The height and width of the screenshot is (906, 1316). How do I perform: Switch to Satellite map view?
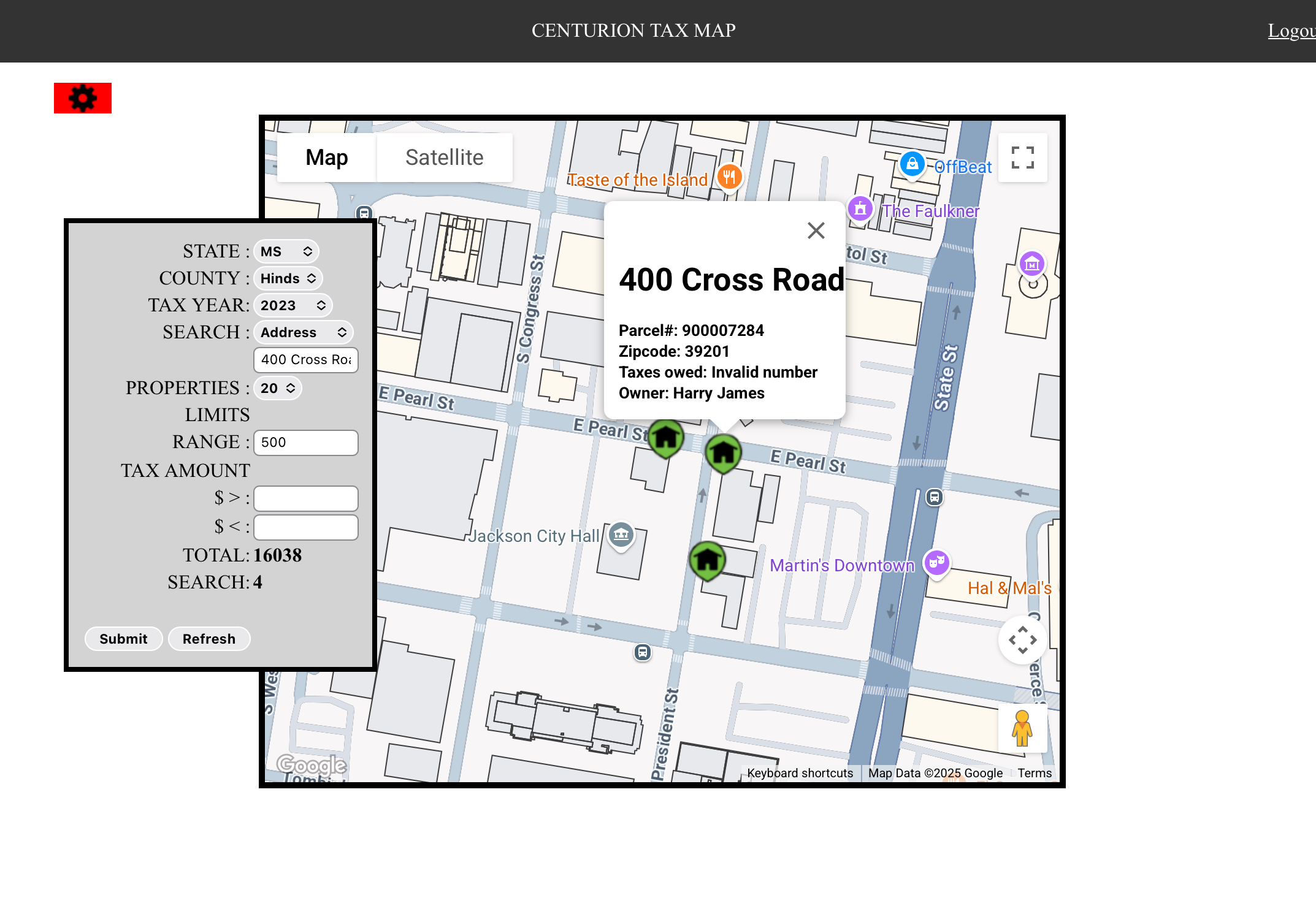pyautogui.click(x=444, y=158)
